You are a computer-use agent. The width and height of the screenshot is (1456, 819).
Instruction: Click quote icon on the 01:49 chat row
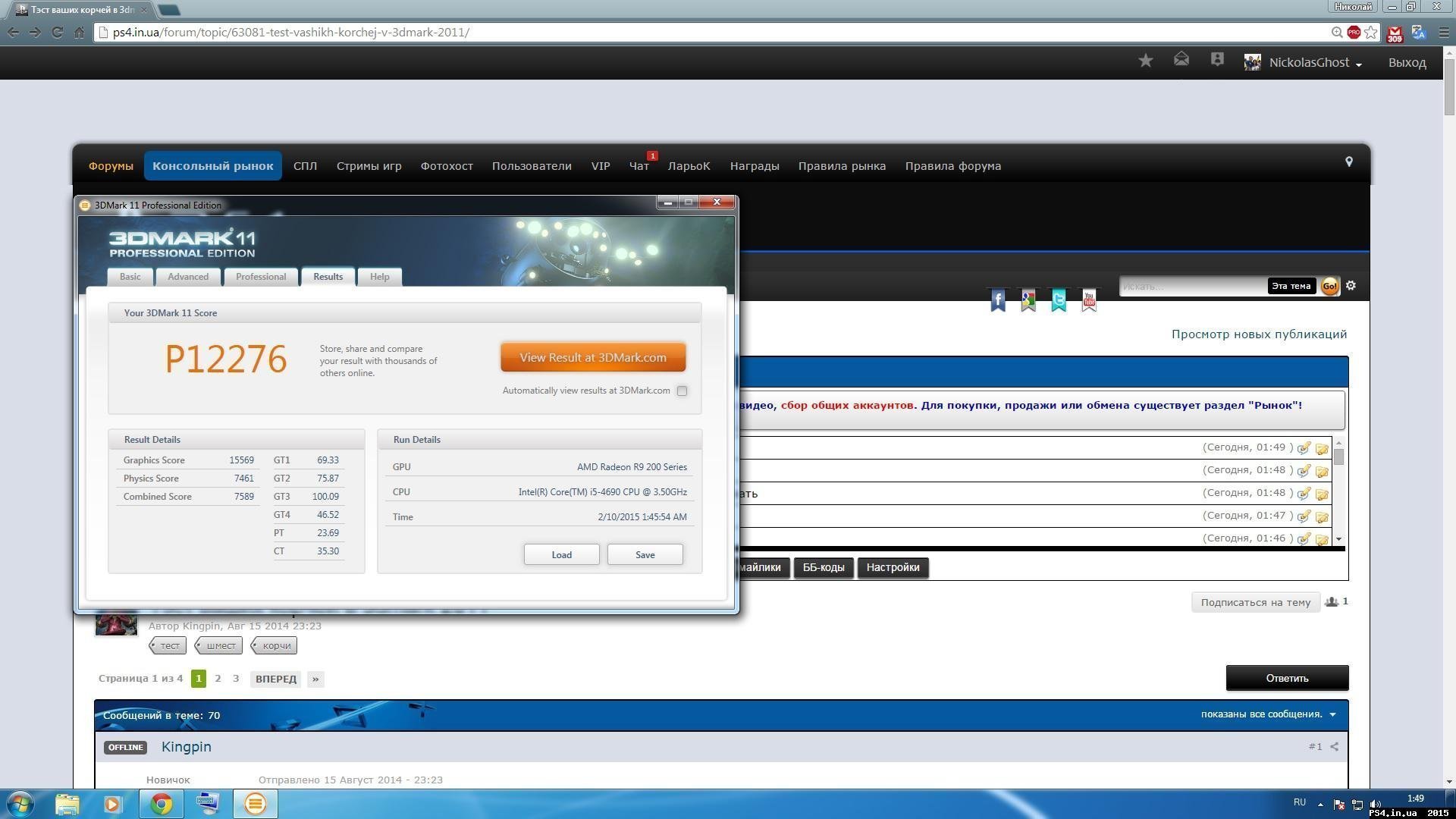pyautogui.click(x=1304, y=448)
